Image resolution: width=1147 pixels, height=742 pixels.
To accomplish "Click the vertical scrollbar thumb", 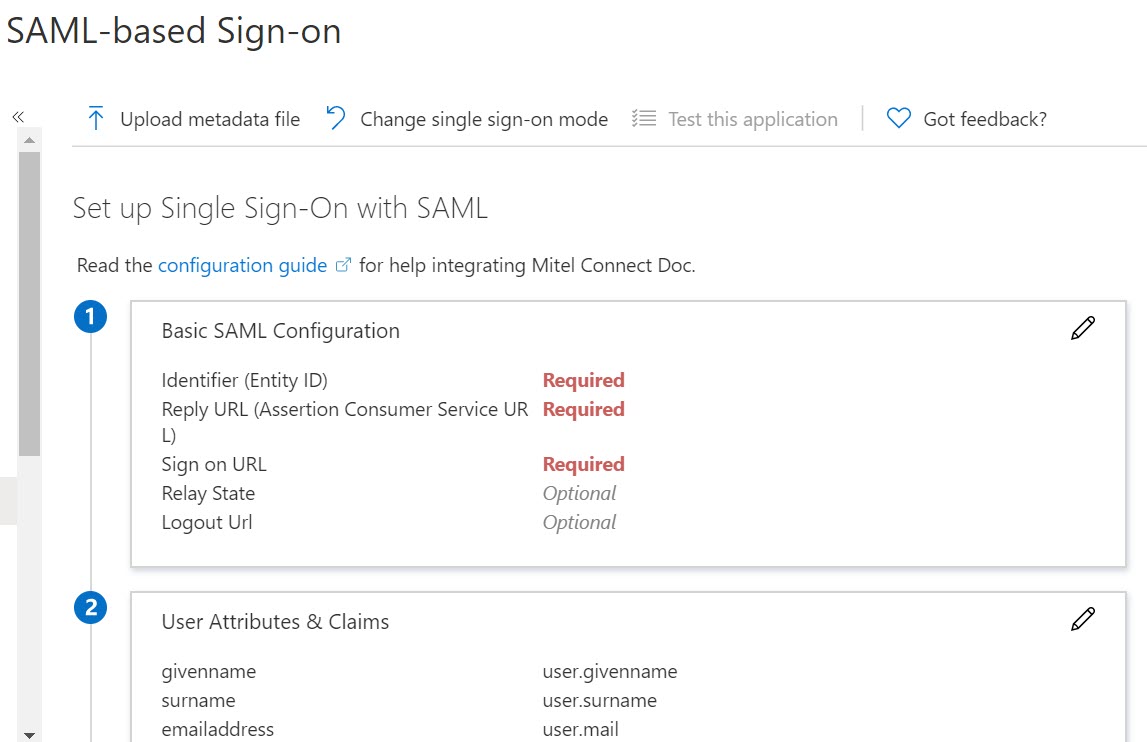I will click(29, 304).
